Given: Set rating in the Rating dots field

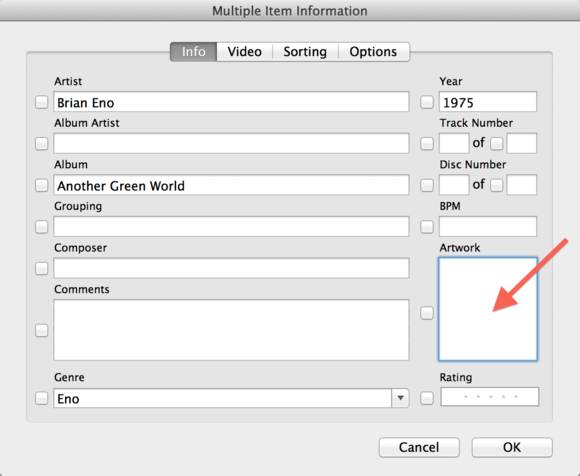Looking at the screenshot, I should coord(490,397).
